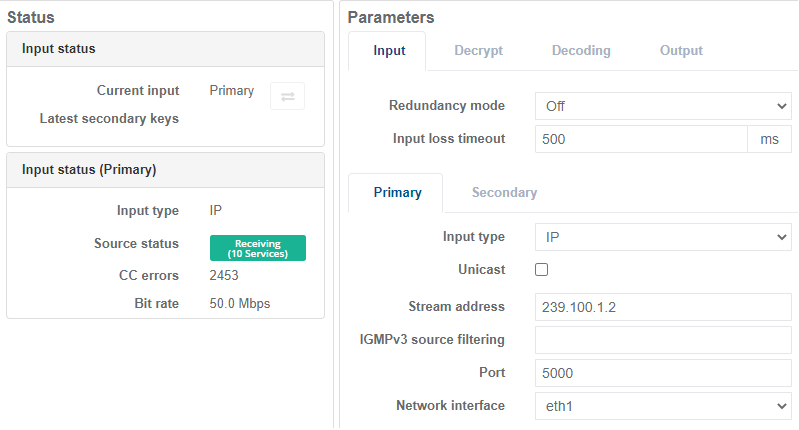Open the Network interface dropdown

point(663,406)
